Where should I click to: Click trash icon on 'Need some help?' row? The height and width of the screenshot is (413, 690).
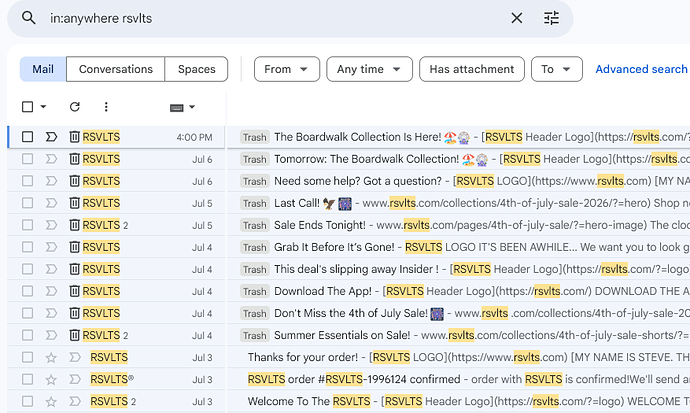[74, 181]
